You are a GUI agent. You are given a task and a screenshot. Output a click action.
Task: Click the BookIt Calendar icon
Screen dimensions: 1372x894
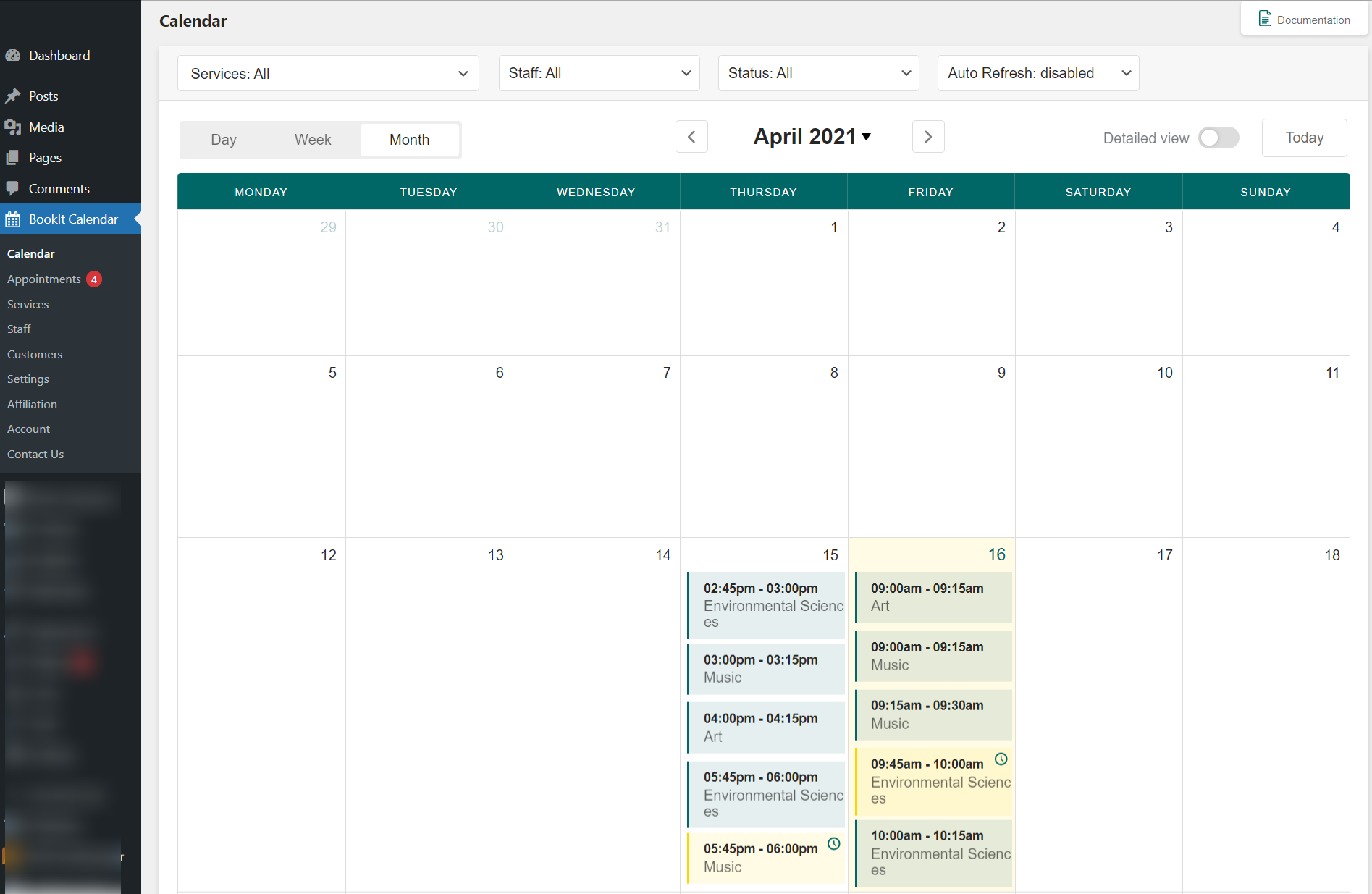pos(12,219)
